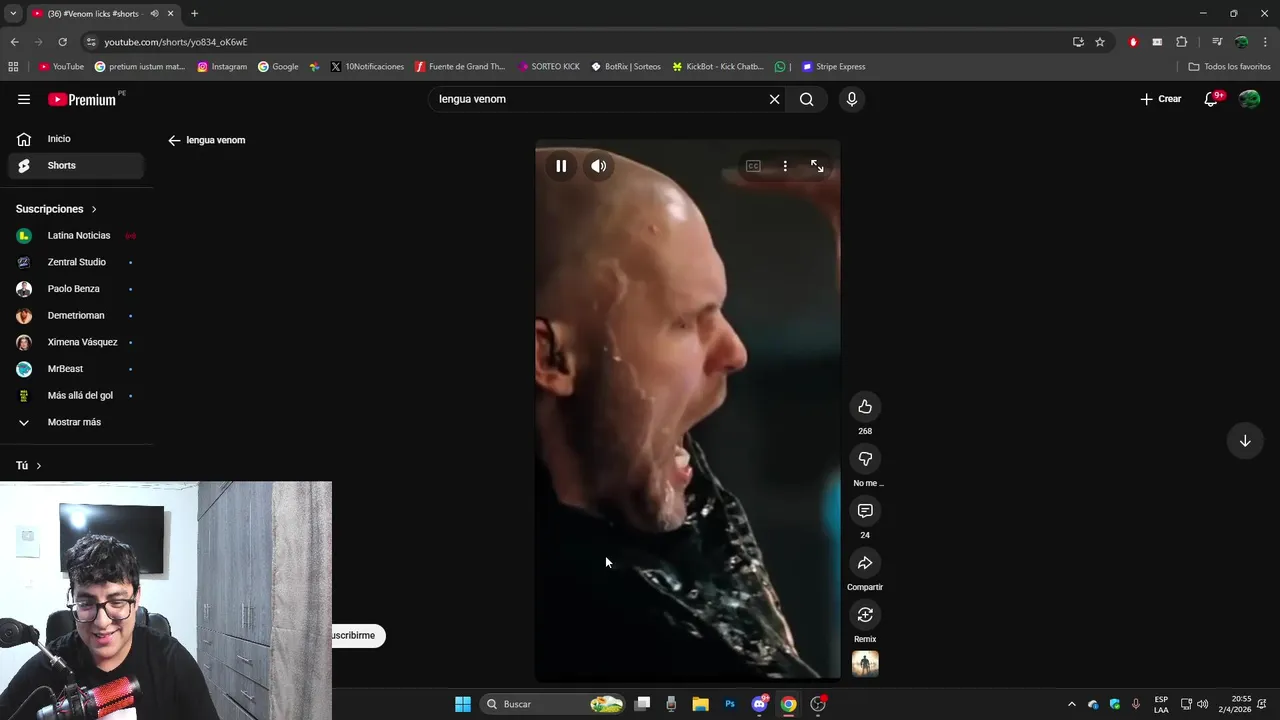Enter fullscreen mode for the Short
1280x720 pixels.
tap(817, 166)
